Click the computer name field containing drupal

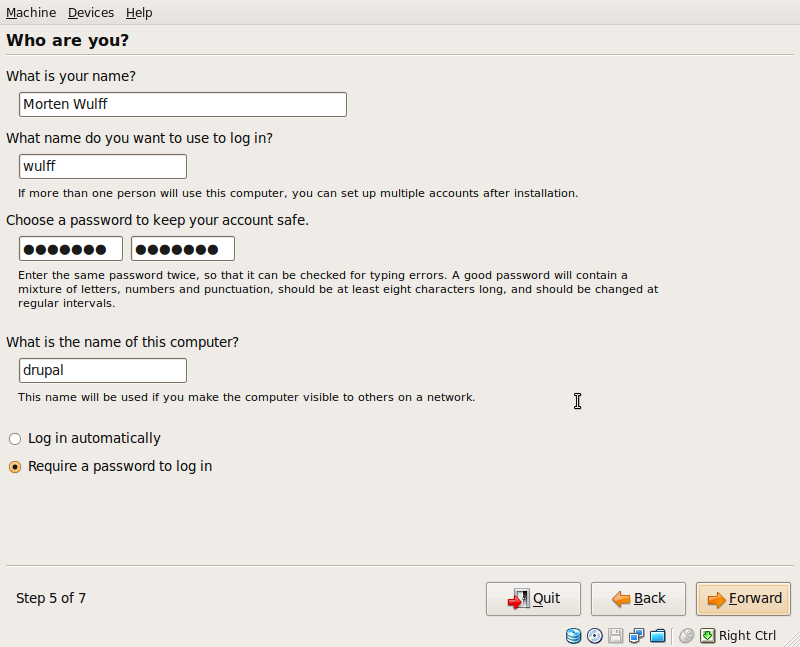click(103, 370)
